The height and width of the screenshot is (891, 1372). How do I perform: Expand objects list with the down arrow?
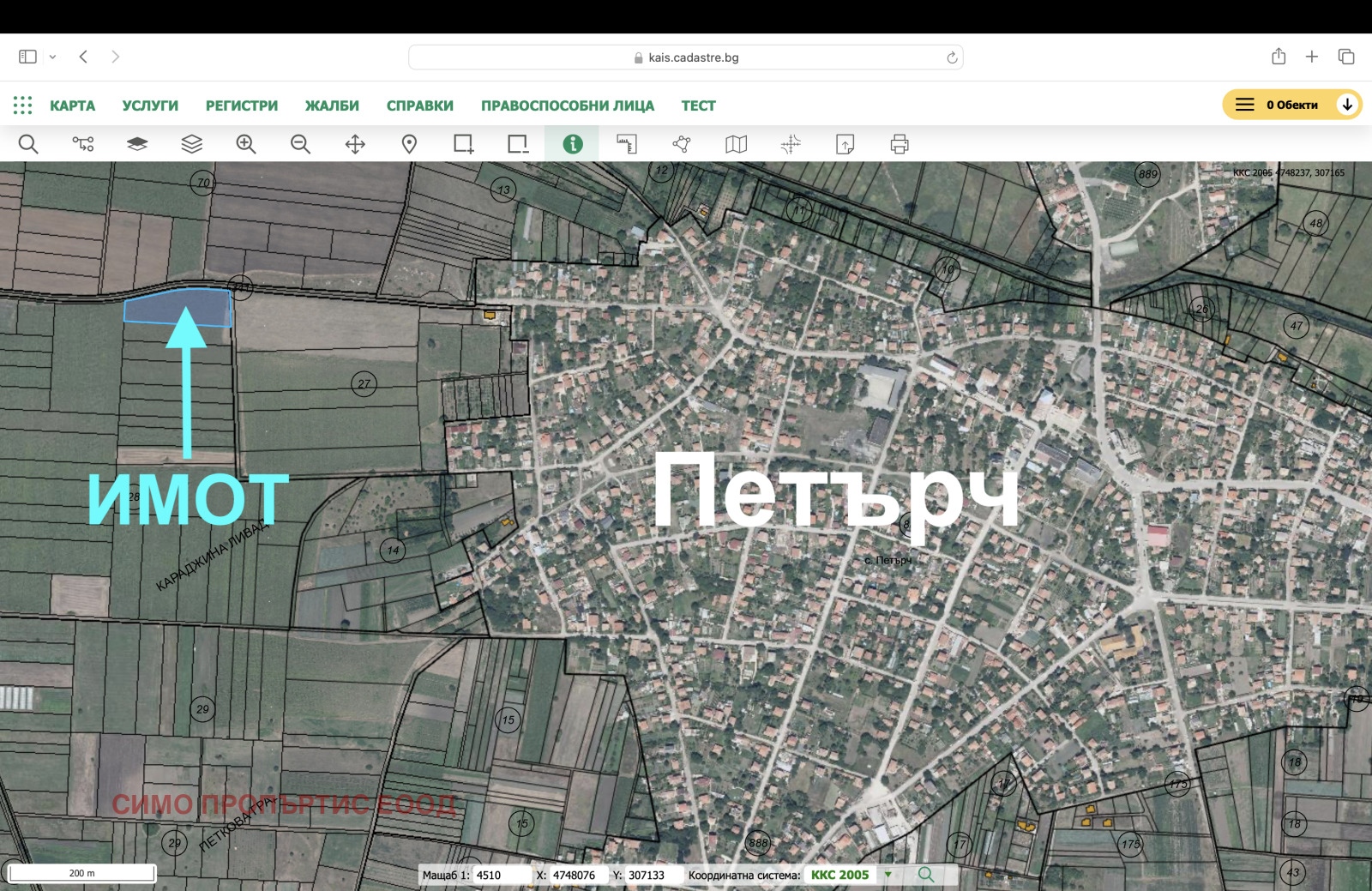point(1347,105)
